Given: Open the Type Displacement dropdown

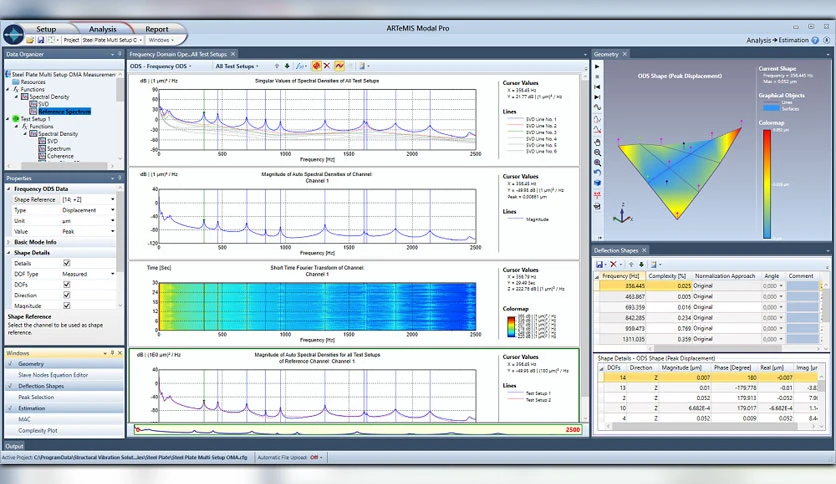Looking at the screenshot, I should [112, 210].
